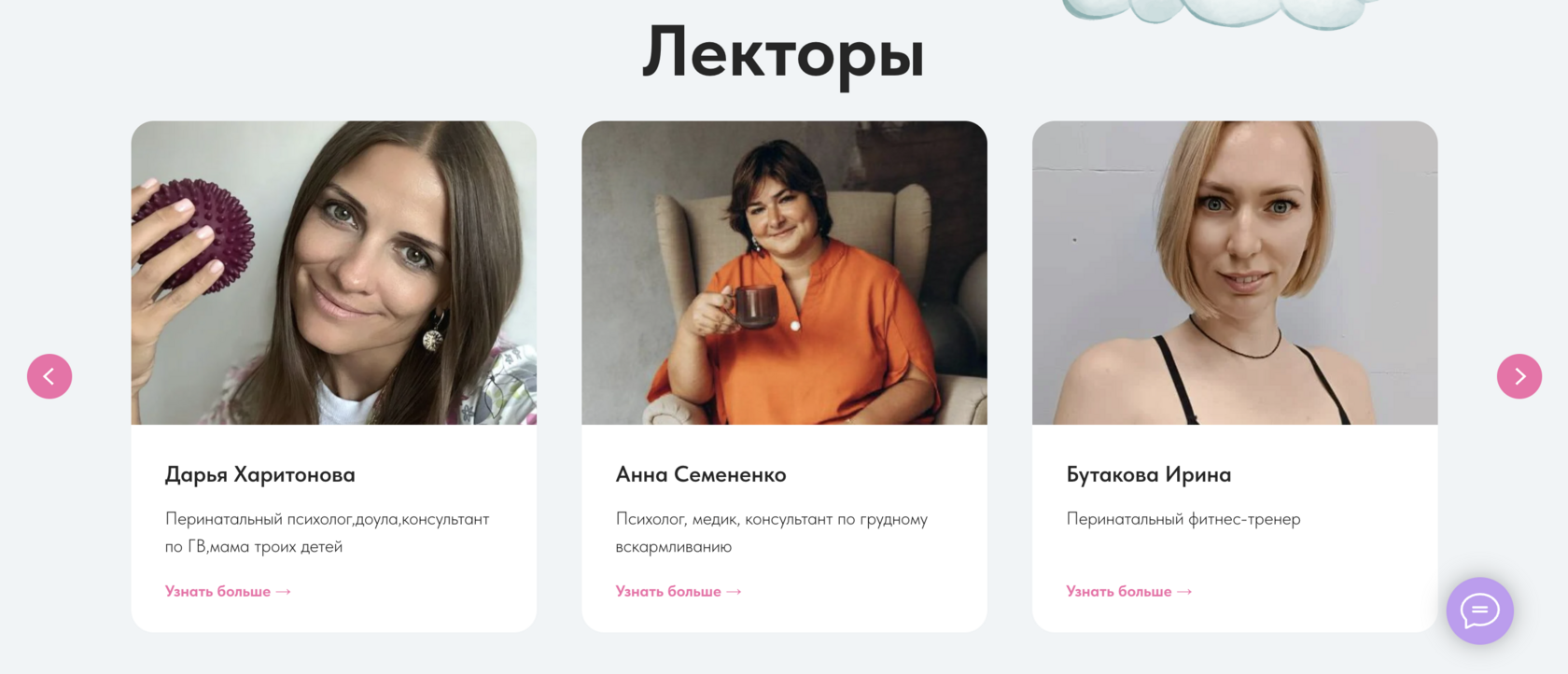Viewport: 1568px width, 674px height.
Task: Click the arrow after Анна's Узнать больше
Action: coord(734,592)
